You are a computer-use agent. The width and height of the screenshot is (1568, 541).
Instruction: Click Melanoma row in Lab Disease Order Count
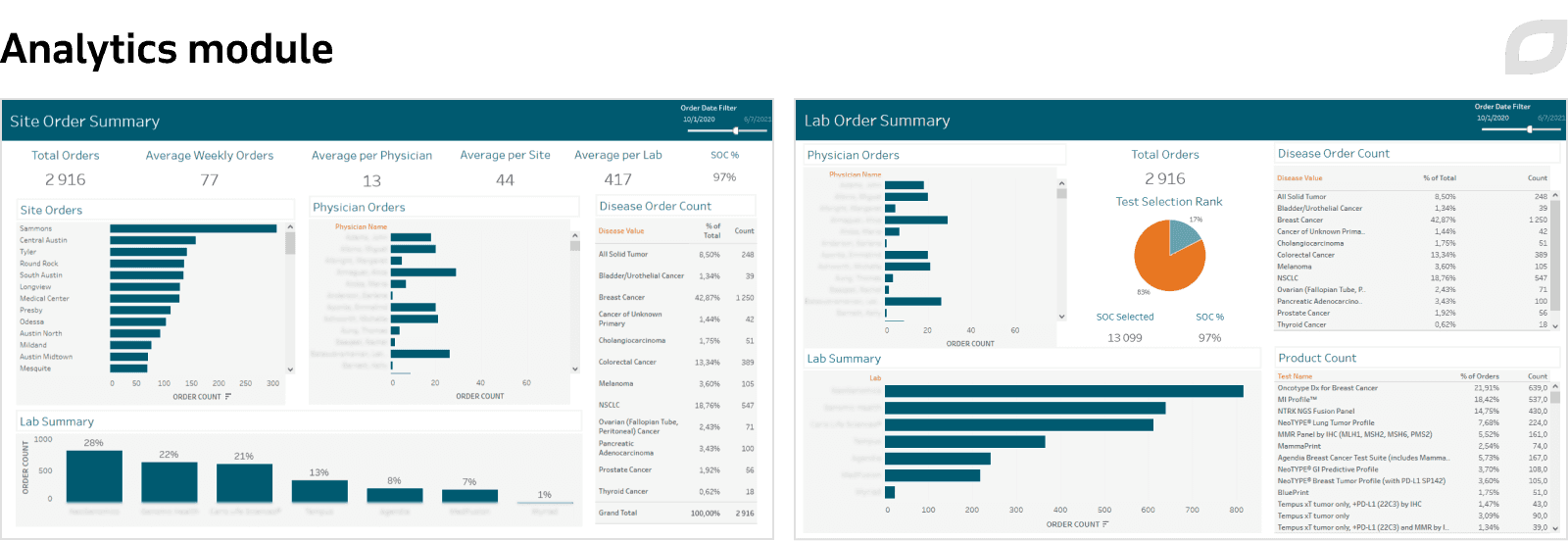[1412, 267]
